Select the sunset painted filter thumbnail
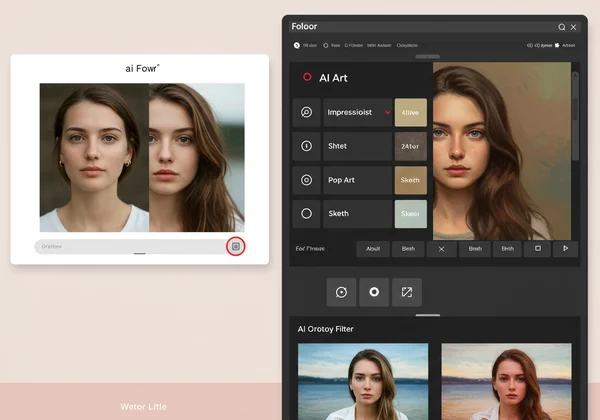The width and height of the screenshot is (600, 420). pos(506,381)
